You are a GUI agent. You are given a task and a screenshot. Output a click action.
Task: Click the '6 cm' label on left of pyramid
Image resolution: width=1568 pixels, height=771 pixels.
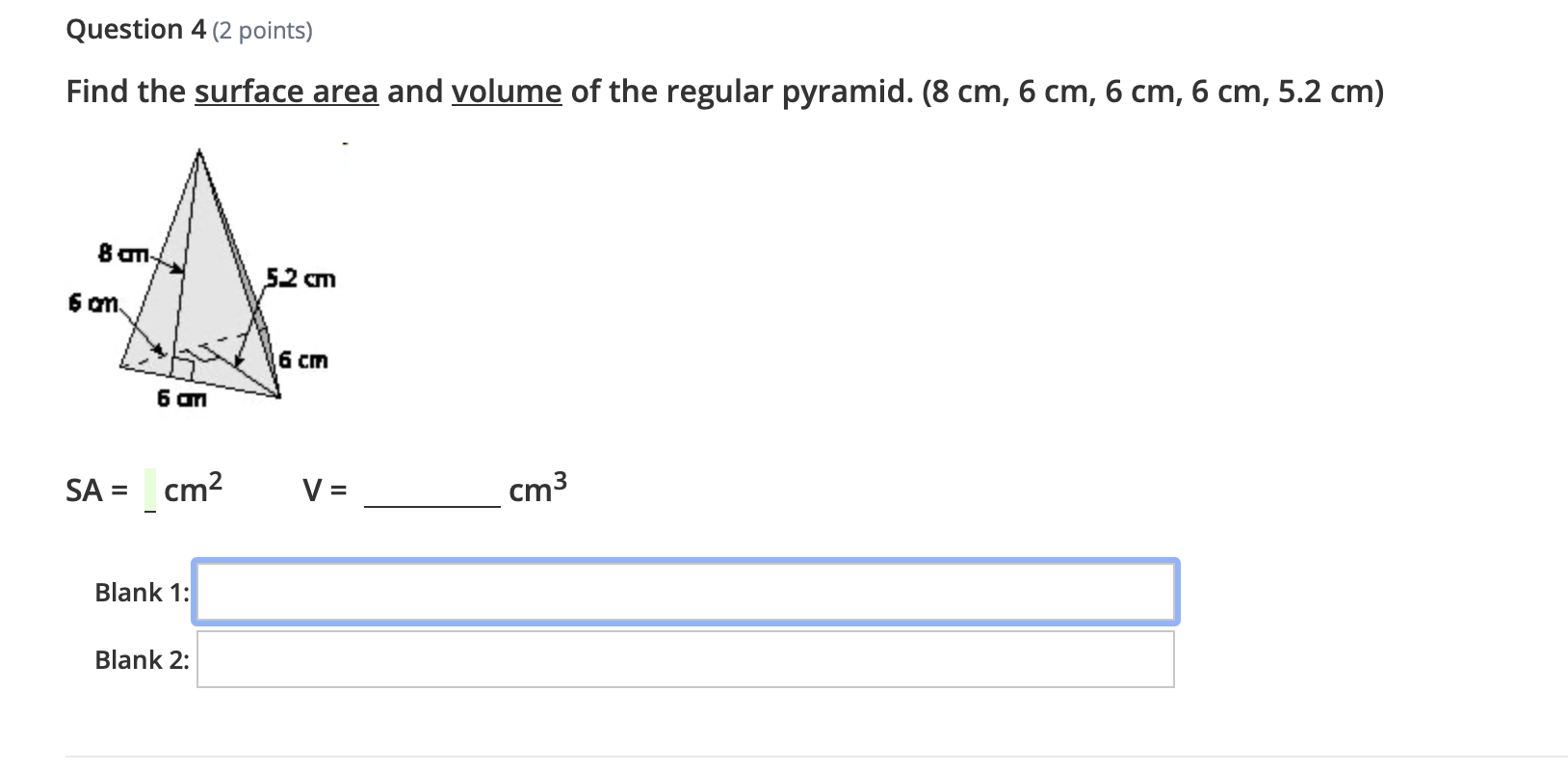91,304
